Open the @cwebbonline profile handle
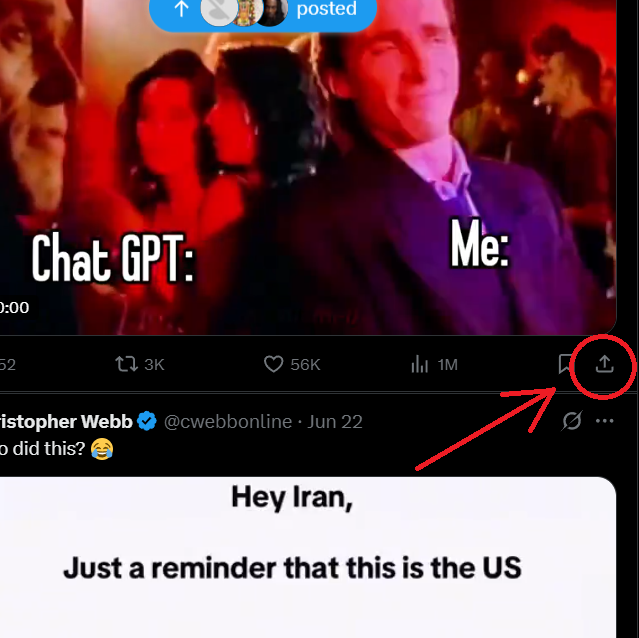 [x=228, y=422]
